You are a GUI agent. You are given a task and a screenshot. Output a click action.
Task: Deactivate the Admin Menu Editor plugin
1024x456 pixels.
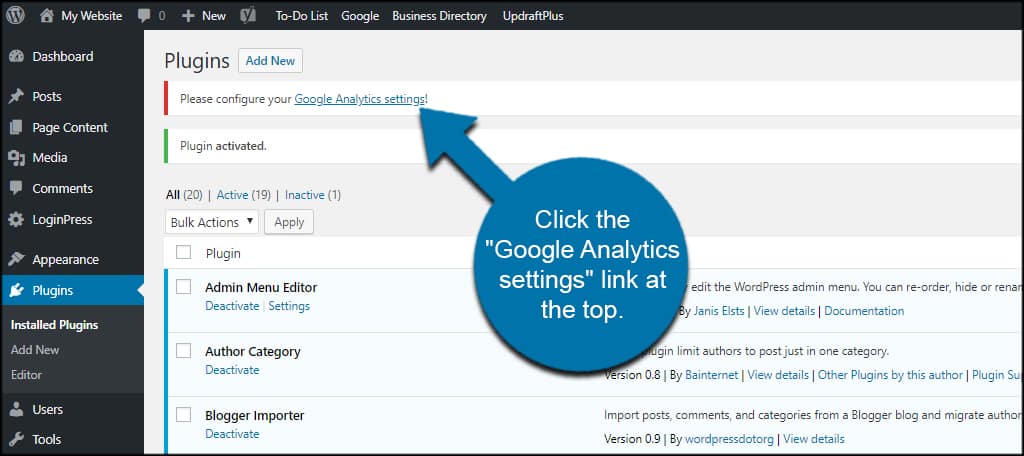[x=232, y=306]
